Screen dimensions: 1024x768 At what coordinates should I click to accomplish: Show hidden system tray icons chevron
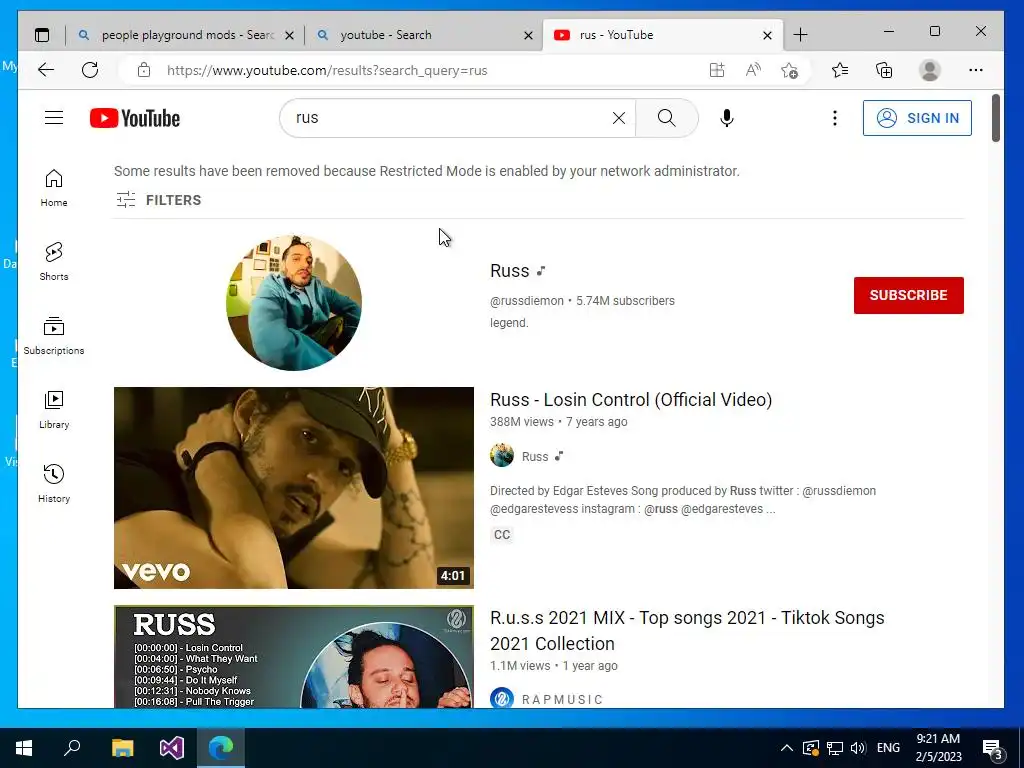click(x=787, y=748)
